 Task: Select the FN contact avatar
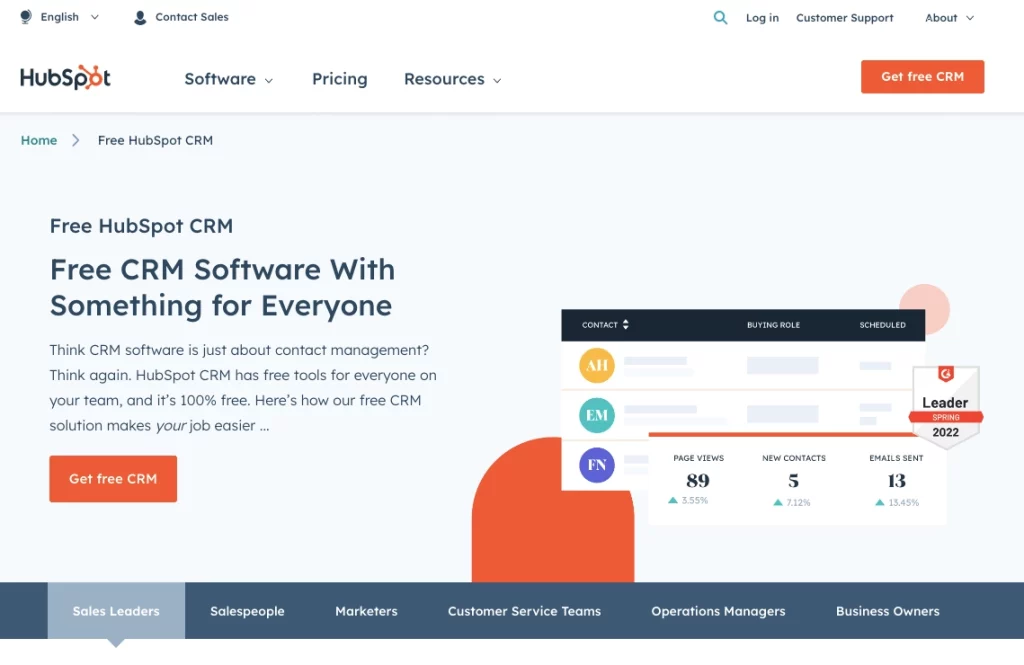597,465
